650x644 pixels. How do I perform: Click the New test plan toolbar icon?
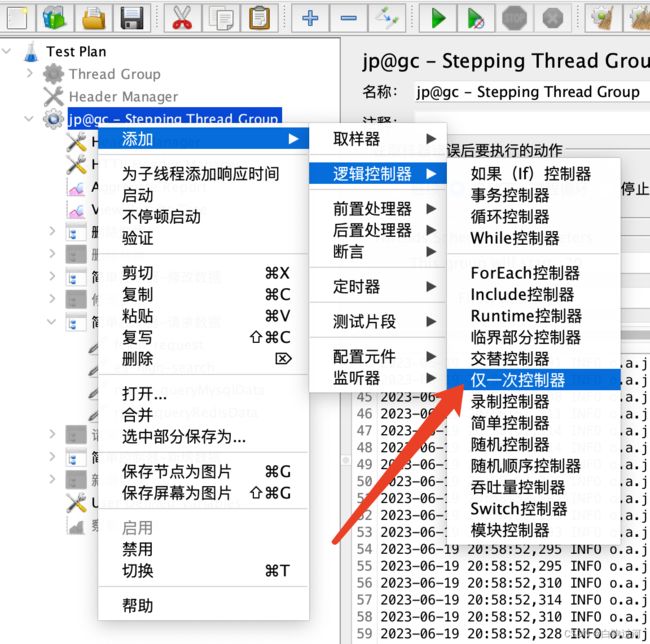pyautogui.click(x=17, y=18)
